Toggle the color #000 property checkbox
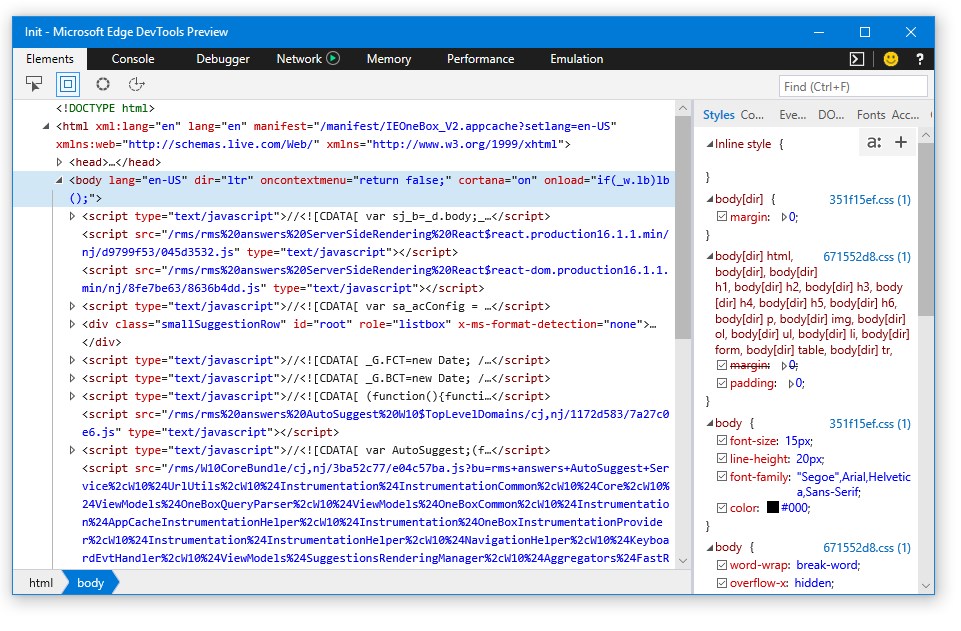This screenshot has width=961, height=631. click(x=722, y=508)
